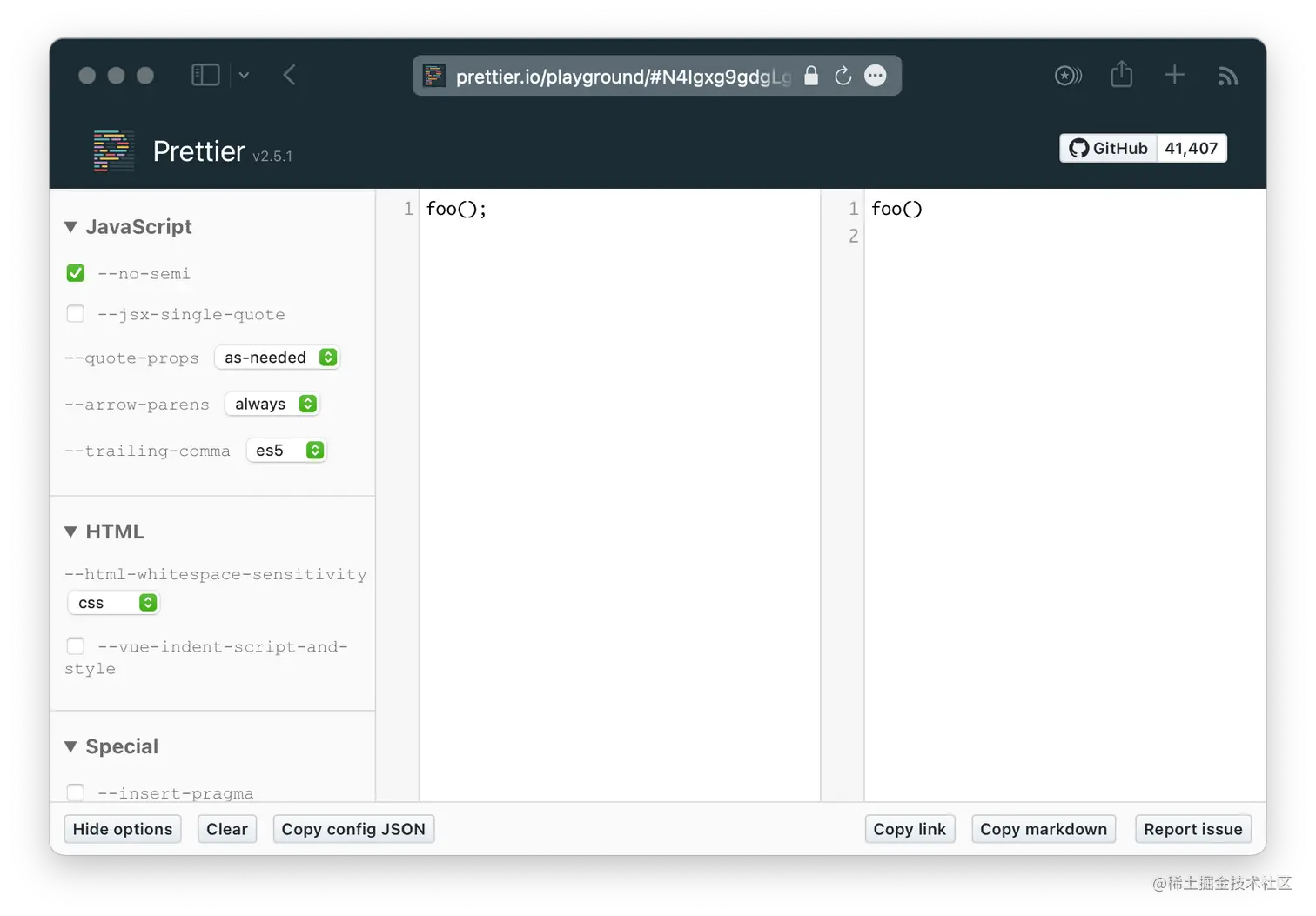Click the output code line foo()
This screenshot has width=1316, height=916.
pos(896,209)
